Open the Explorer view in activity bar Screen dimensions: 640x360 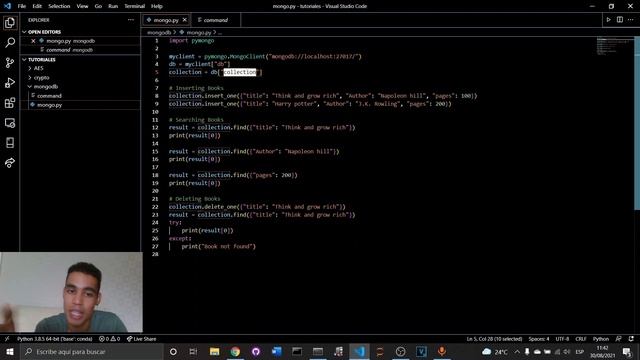pos(10,22)
